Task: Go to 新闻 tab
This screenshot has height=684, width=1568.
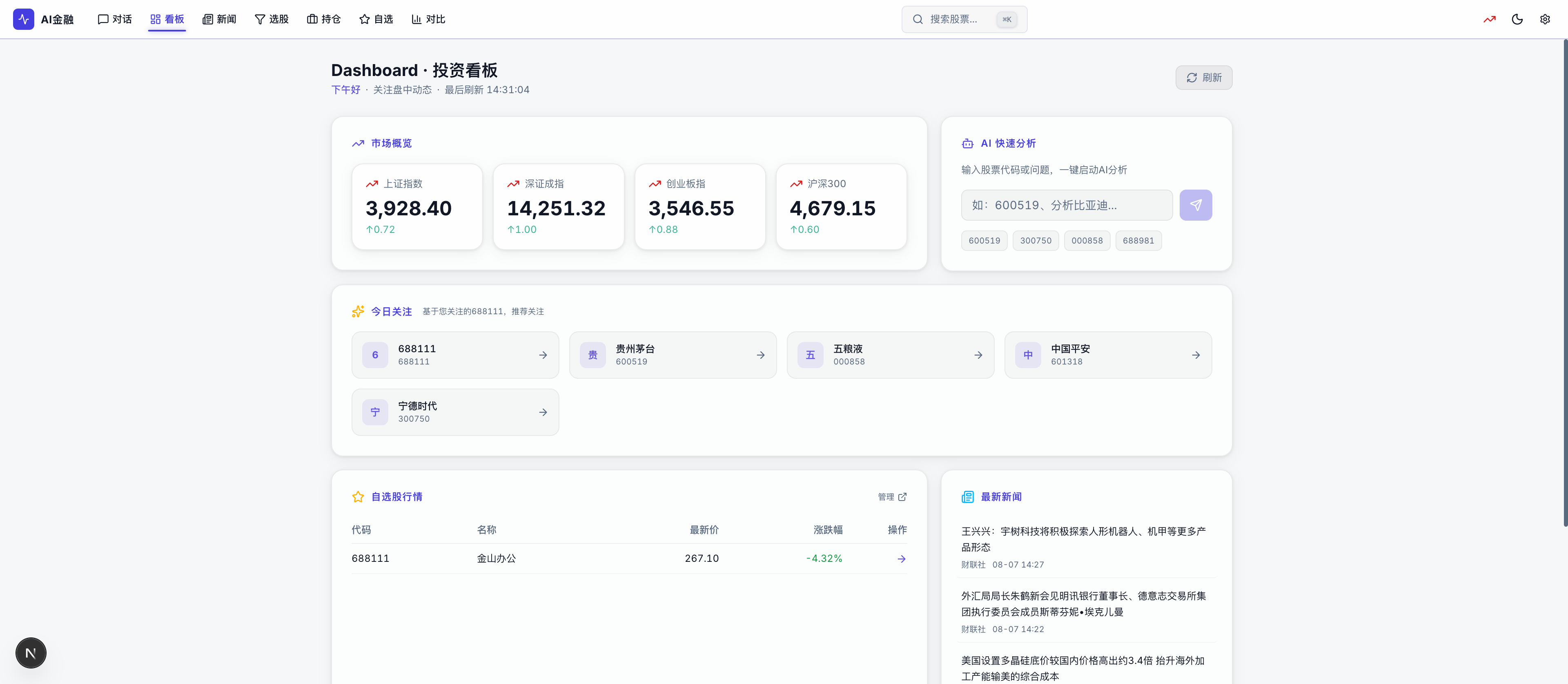Action: (x=219, y=19)
